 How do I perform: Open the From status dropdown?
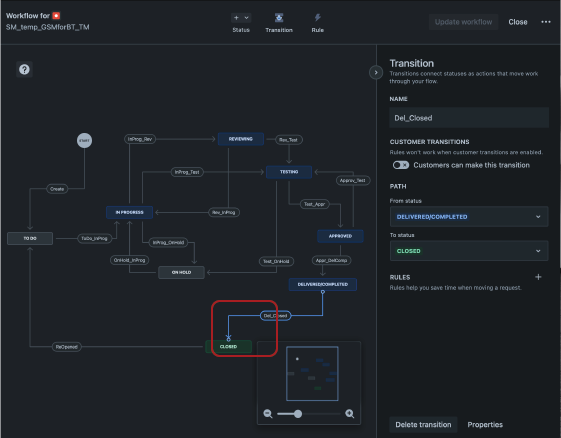coord(469,216)
